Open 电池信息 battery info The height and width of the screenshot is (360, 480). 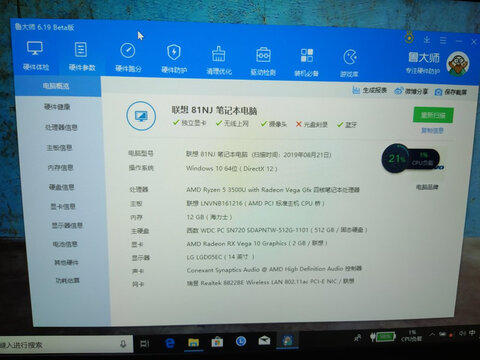pyautogui.click(x=65, y=244)
